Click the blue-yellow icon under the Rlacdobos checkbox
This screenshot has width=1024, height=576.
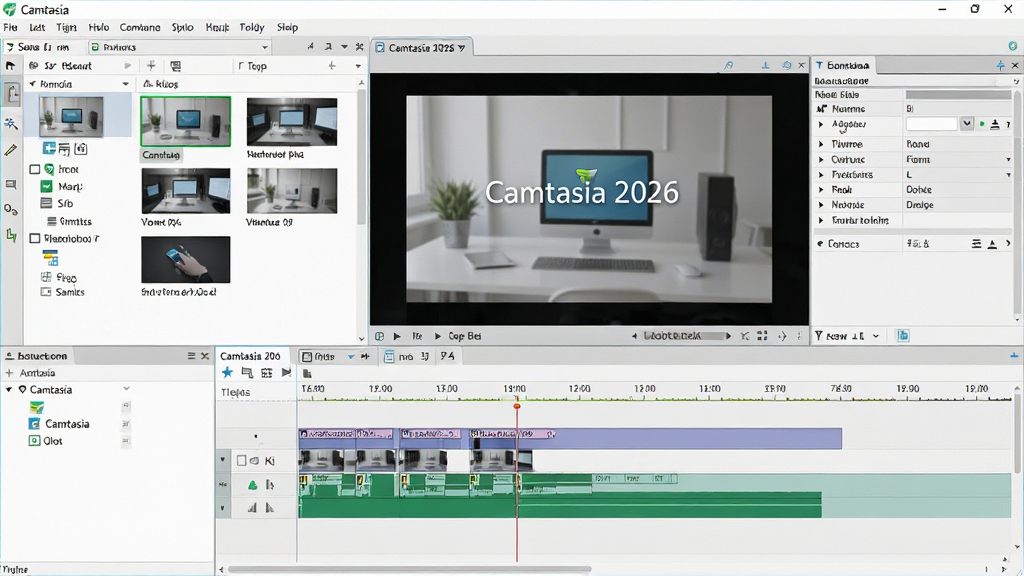click(x=50, y=257)
